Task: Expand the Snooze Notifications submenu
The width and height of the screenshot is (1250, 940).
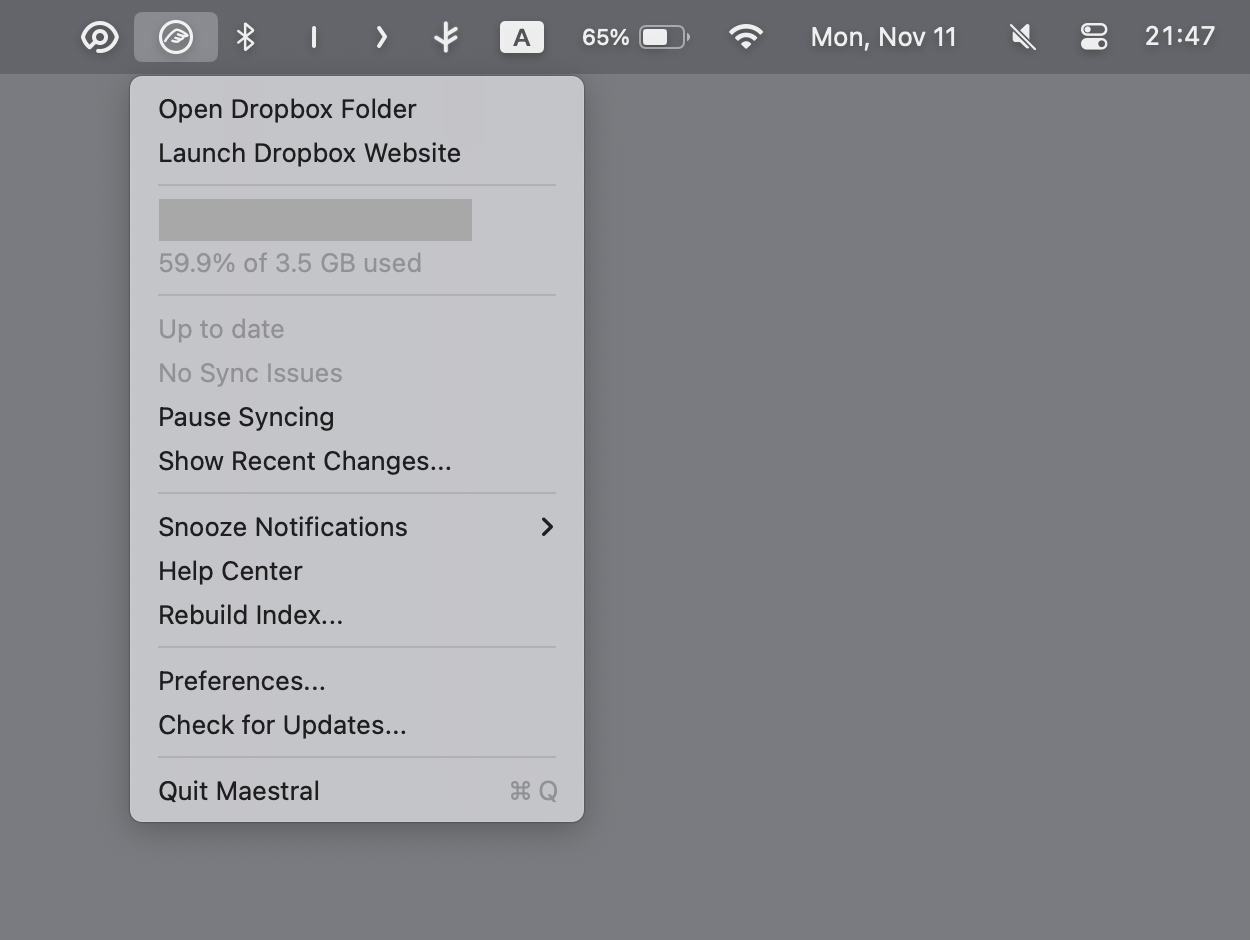Action: (357, 527)
